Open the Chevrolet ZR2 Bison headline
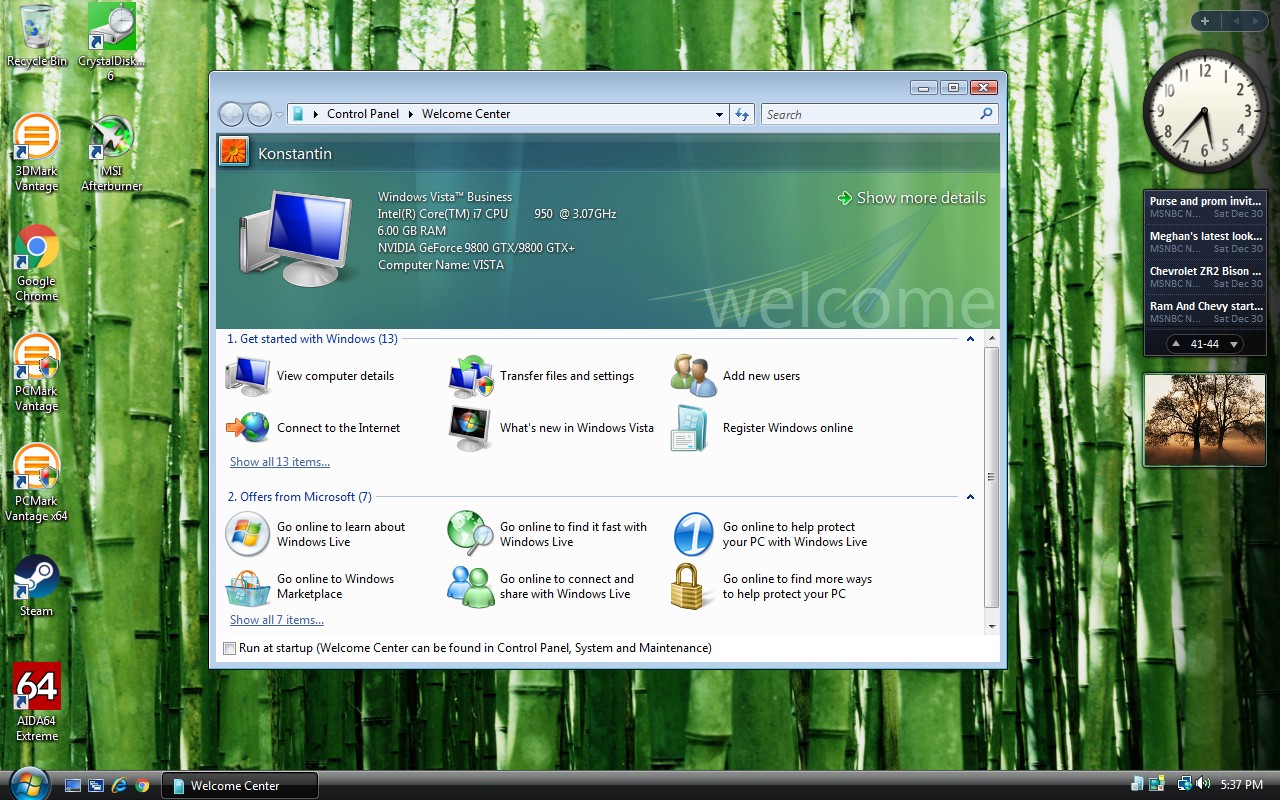 (1205, 277)
